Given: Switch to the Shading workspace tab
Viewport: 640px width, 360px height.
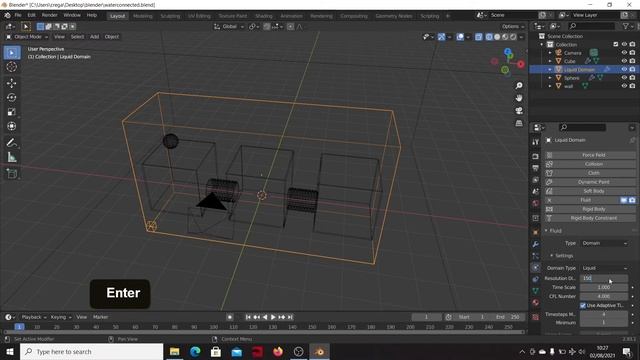Looking at the screenshot, I should pyautogui.click(x=264, y=16).
